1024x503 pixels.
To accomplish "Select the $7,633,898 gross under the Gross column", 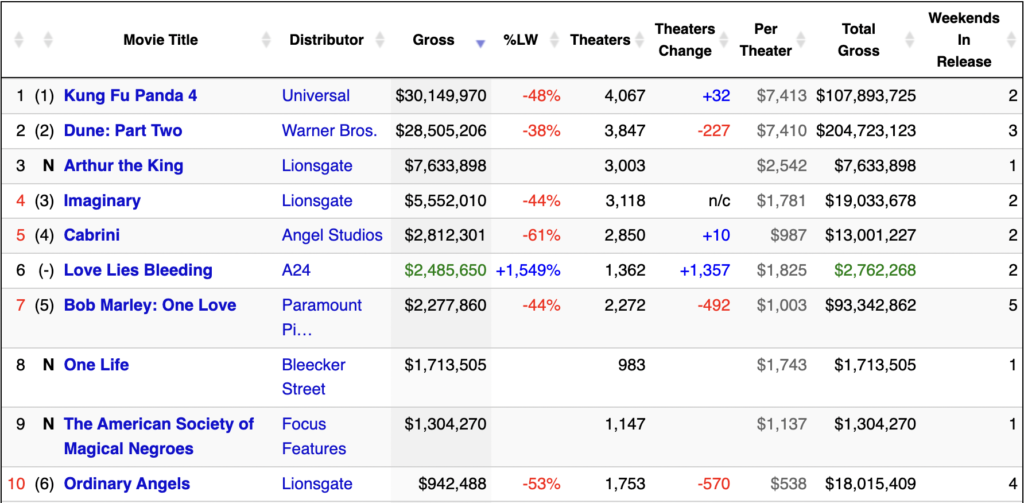I will (445, 166).
